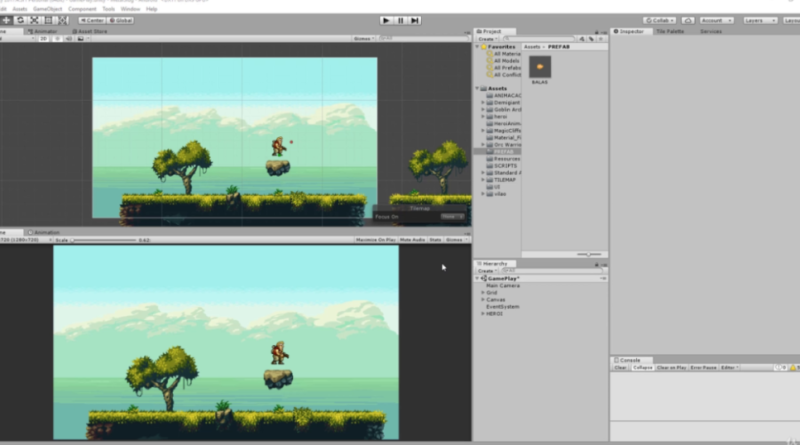Click the Scene view search field

click(423, 39)
